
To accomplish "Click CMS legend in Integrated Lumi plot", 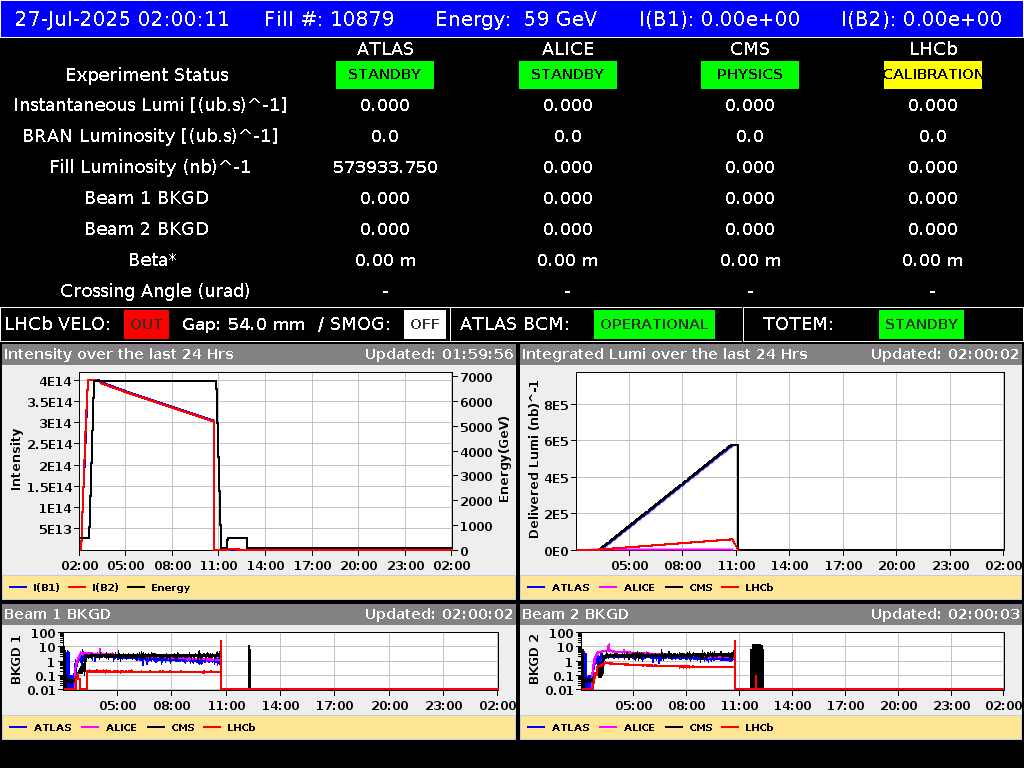I will (x=689, y=587).
